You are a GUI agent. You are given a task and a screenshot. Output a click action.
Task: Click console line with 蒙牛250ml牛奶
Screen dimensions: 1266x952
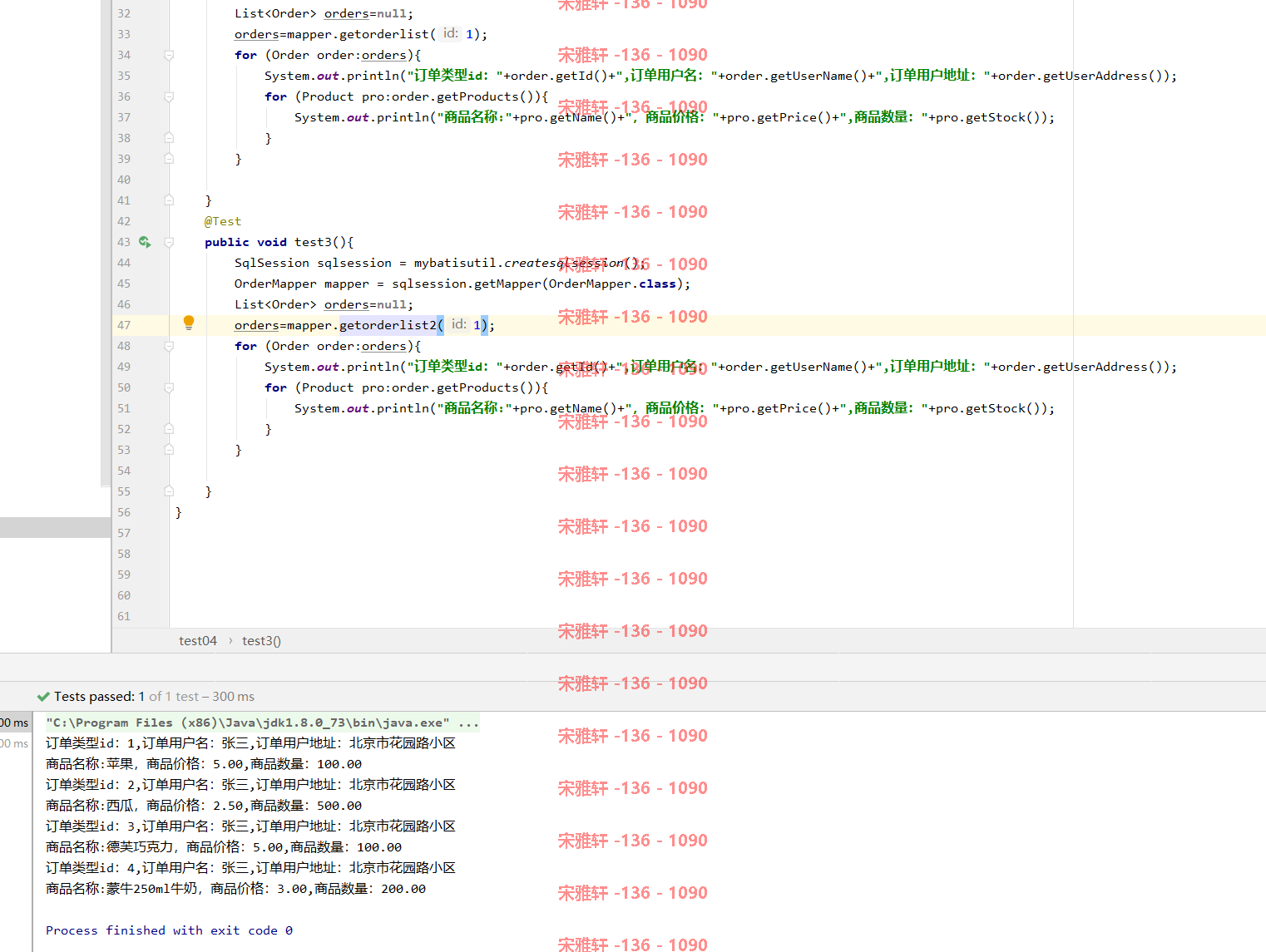(235, 889)
